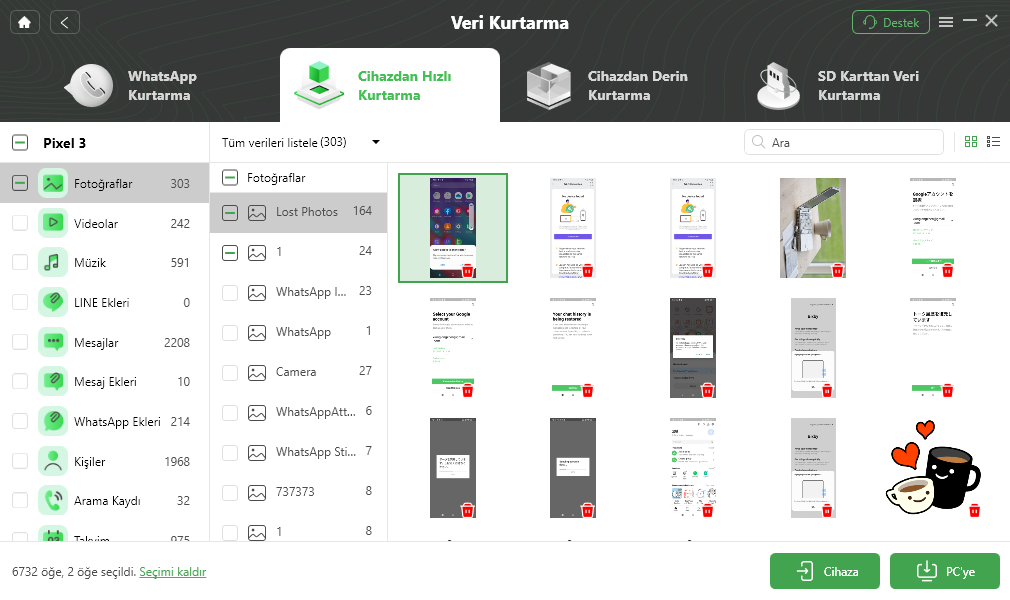Toggle the Pixel 3 device checkbox
This screenshot has height=600, width=1010.
click(x=20, y=143)
